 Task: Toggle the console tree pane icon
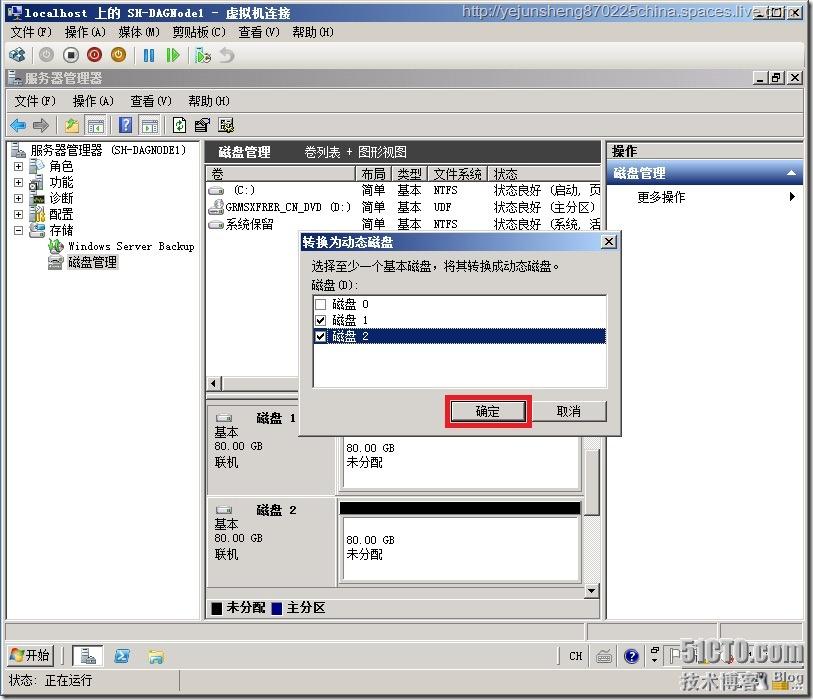(94, 125)
